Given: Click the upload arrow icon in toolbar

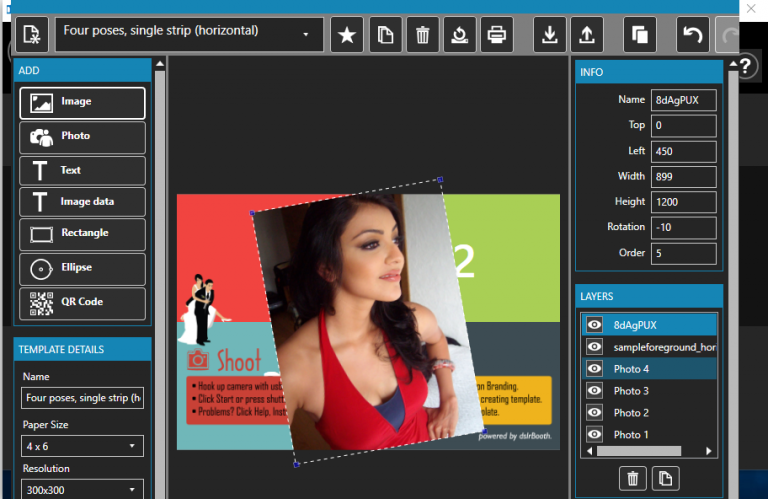Looking at the screenshot, I should point(587,34).
